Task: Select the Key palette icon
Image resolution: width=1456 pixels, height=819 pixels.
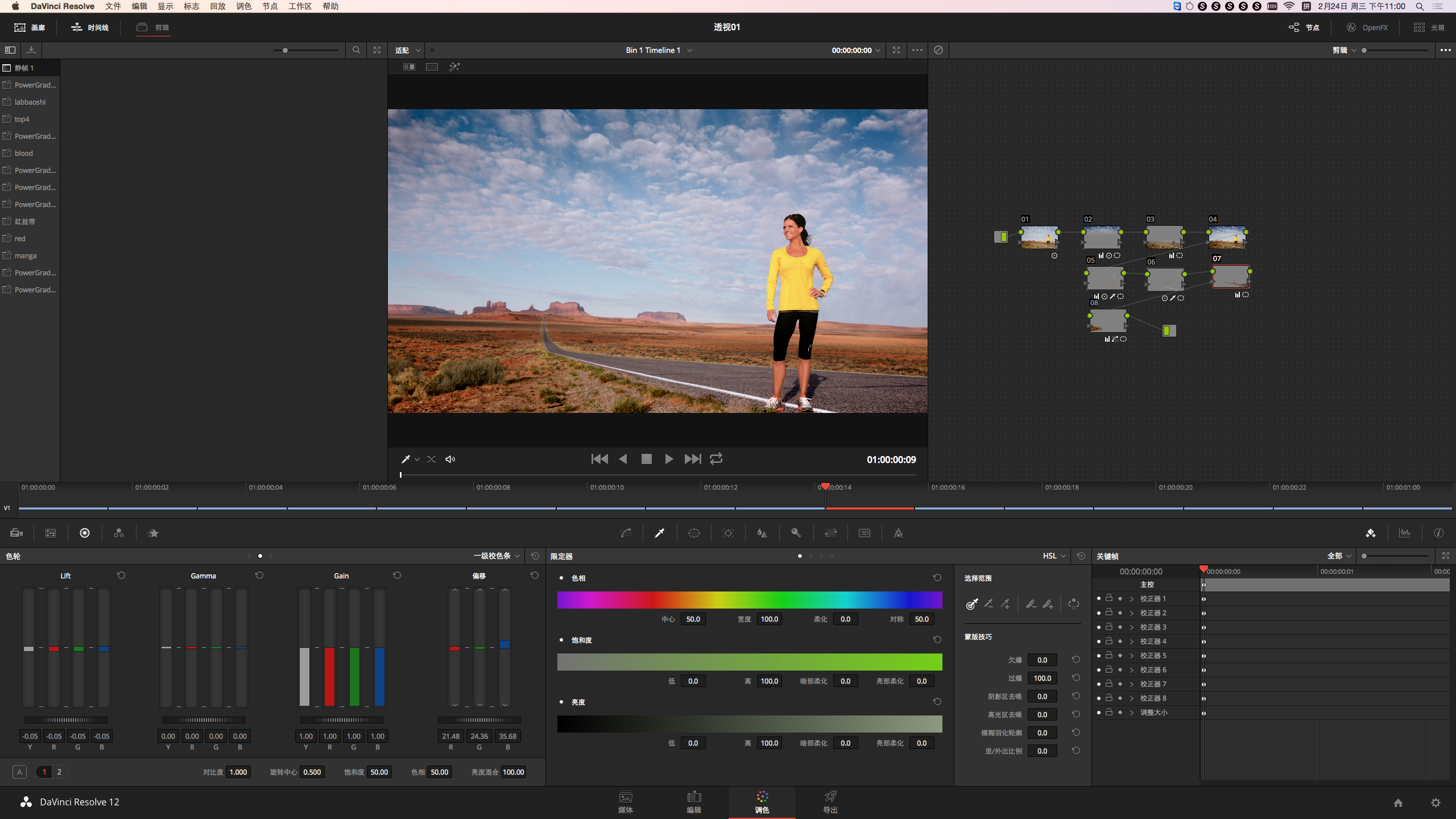Action: pyautogui.click(x=796, y=533)
